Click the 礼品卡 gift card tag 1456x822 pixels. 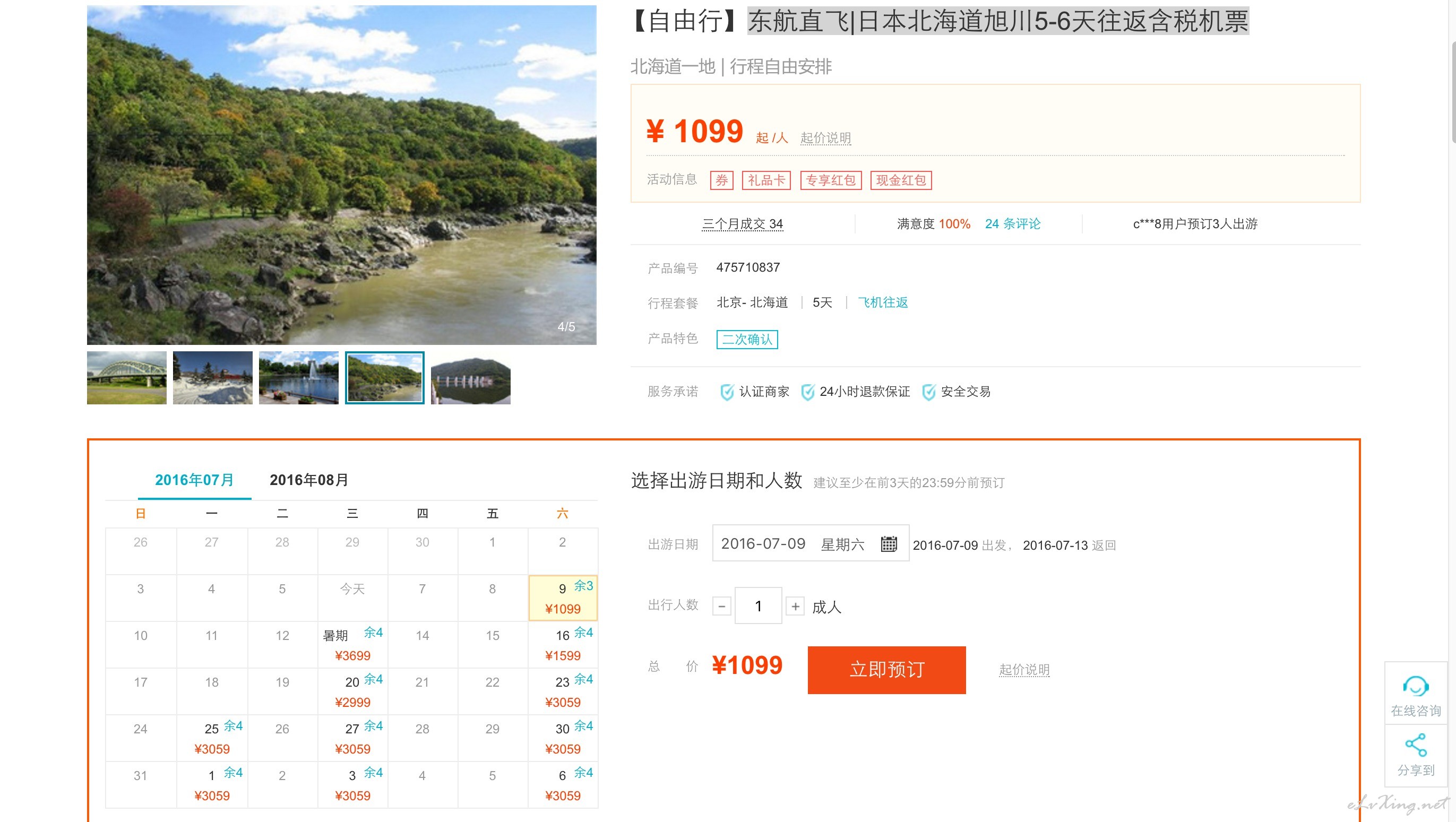point(766,180)
